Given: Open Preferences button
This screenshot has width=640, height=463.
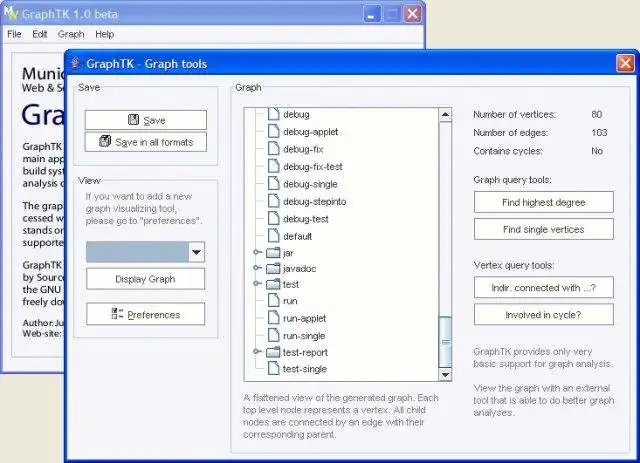Looking at the screenshot, I should pyautogui.click(x=145, y=314).
